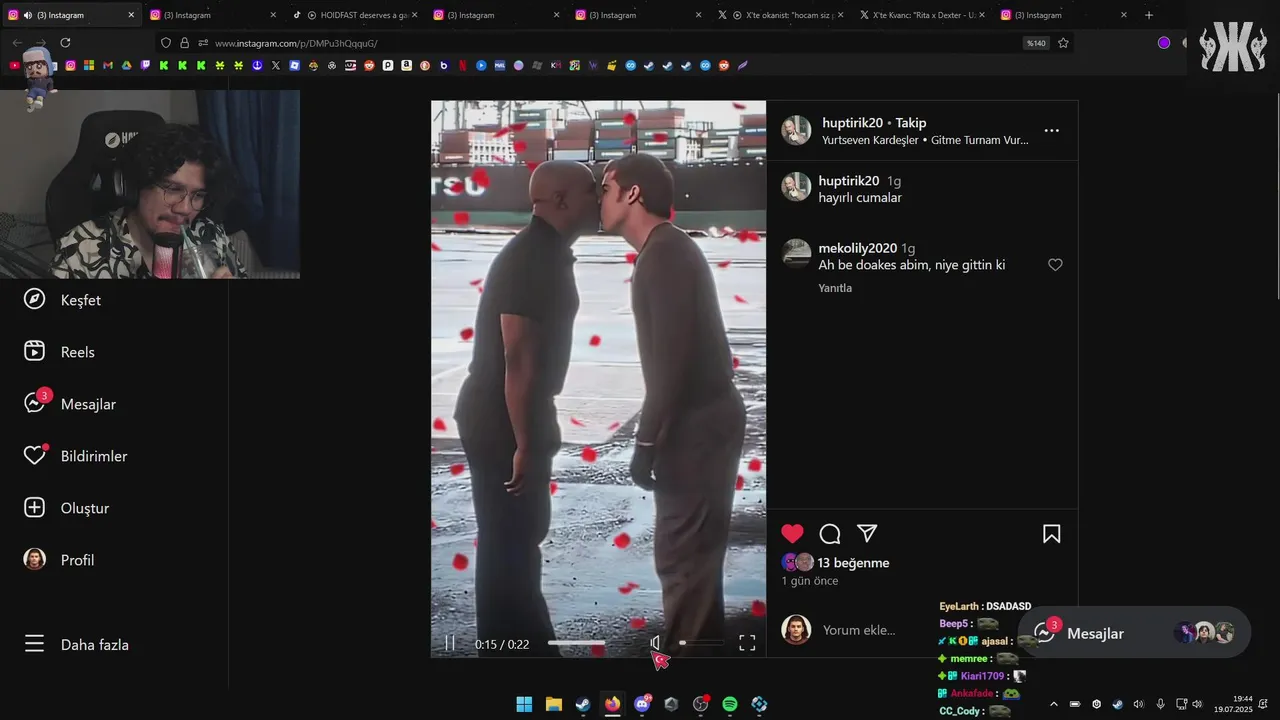Open the Profil avatar in sidebar
1280x720 pixels.
(35, 559)
